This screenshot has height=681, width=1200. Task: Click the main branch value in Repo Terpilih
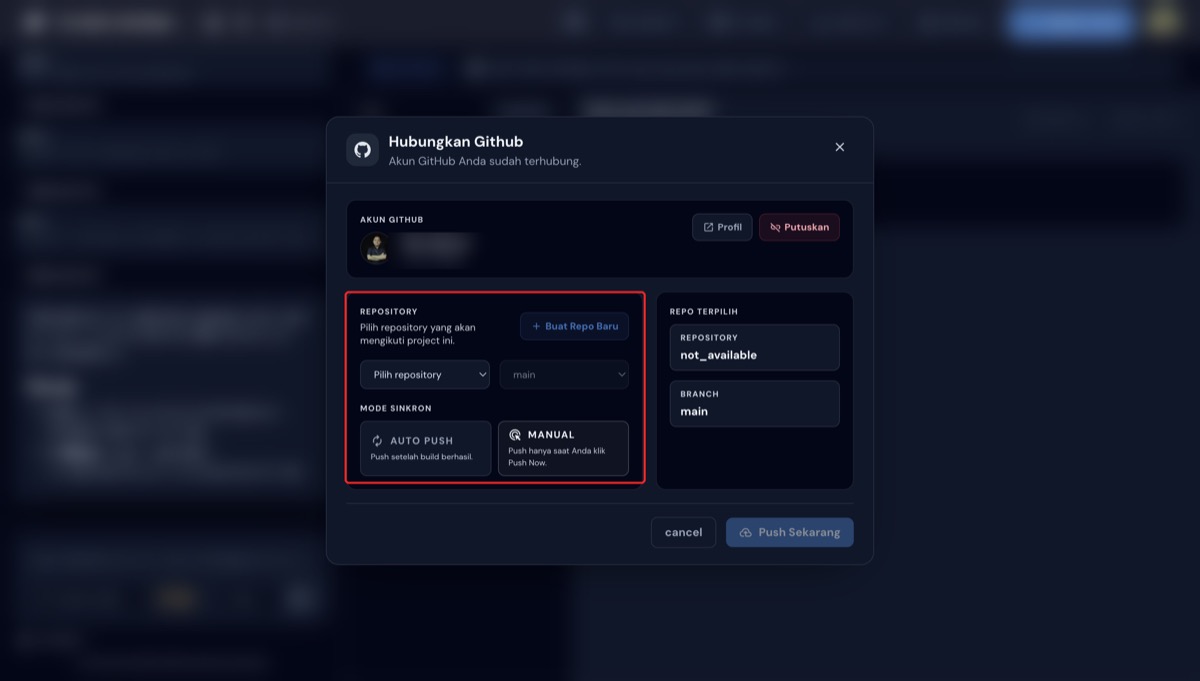694,411
